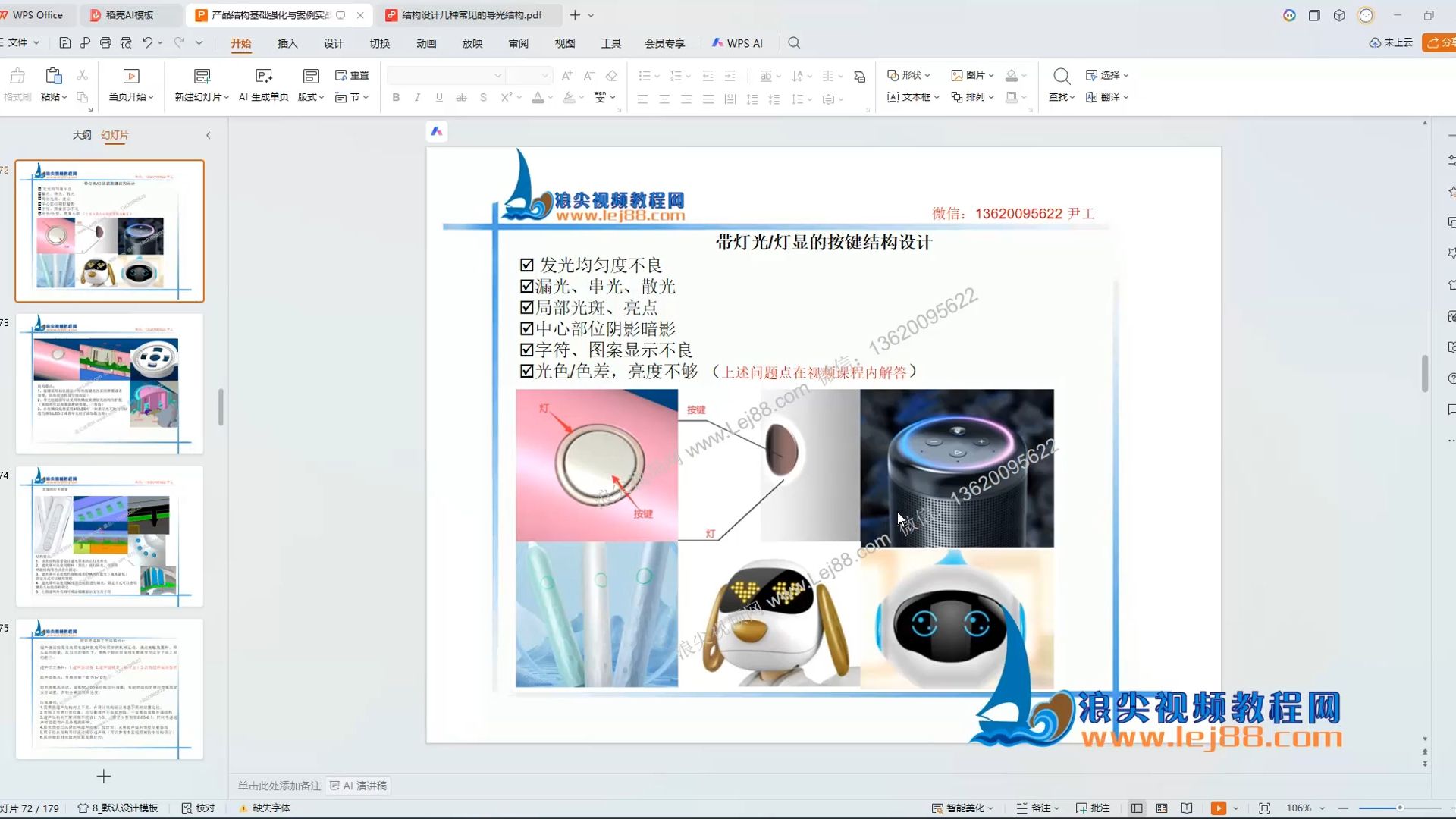The height and width of the screenshot is (819, 1456).
Task: Start slideshow from current slide icon
Action: click(x=131, y=76)
